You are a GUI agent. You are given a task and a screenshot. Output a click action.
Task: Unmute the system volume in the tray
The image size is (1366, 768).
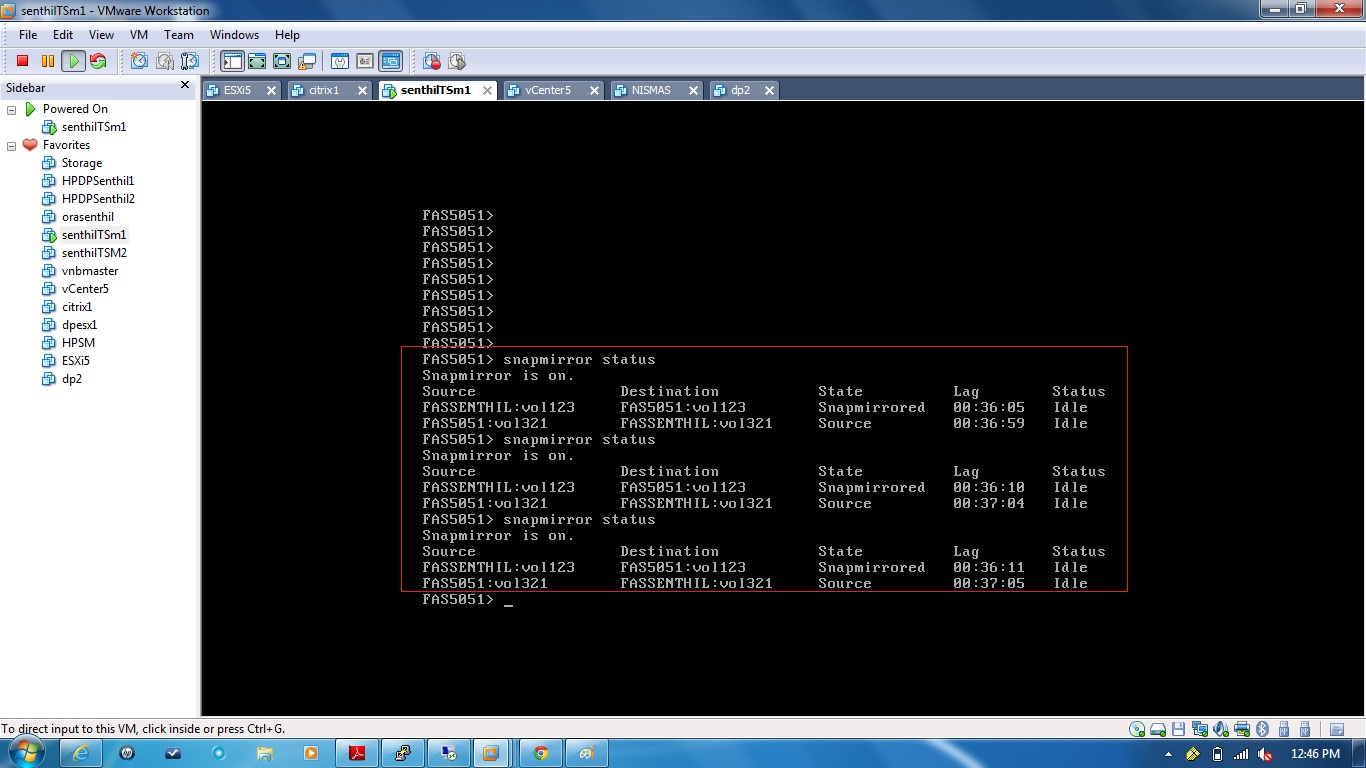(1264, 754)
